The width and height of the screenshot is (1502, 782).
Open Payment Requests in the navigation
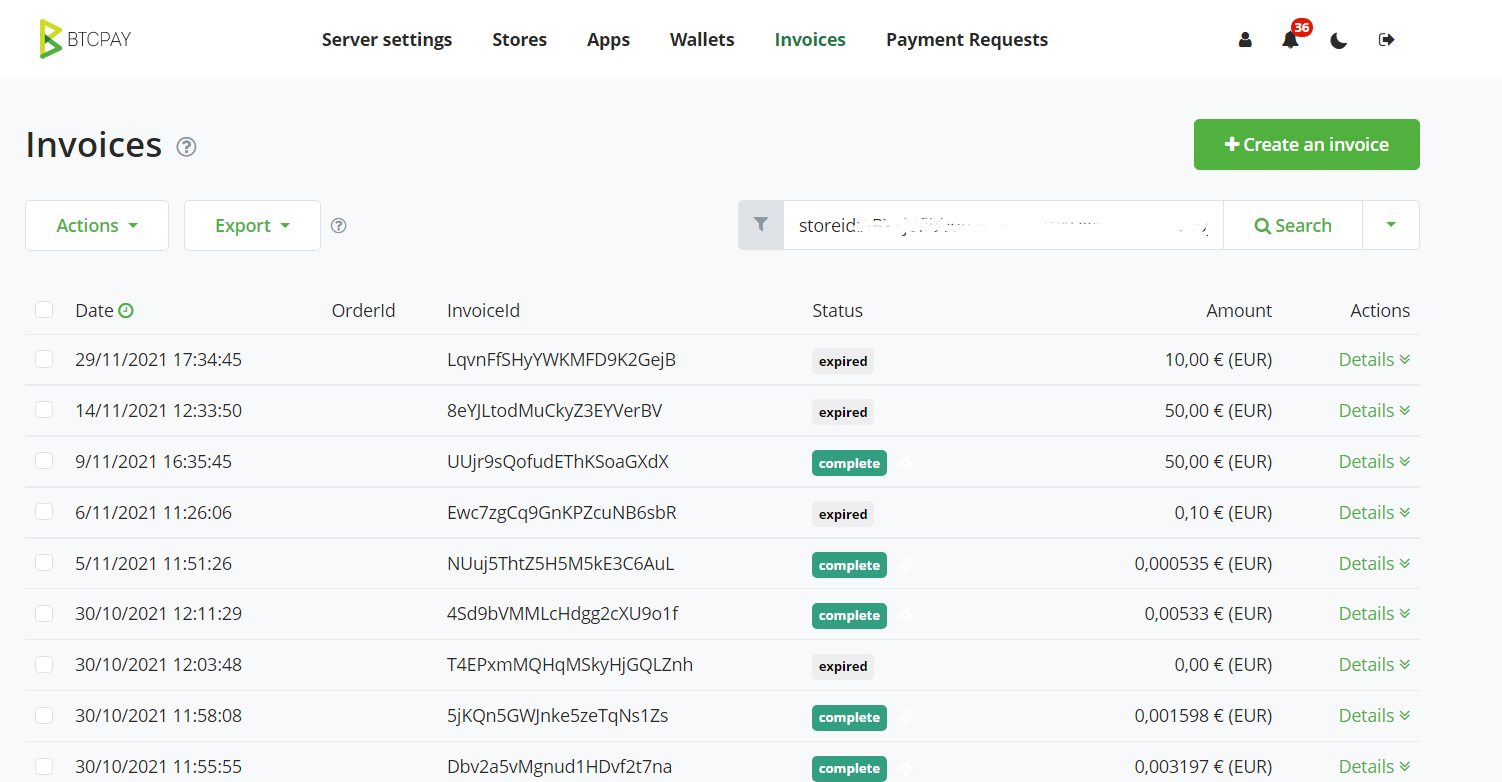(x=967, y=40)
